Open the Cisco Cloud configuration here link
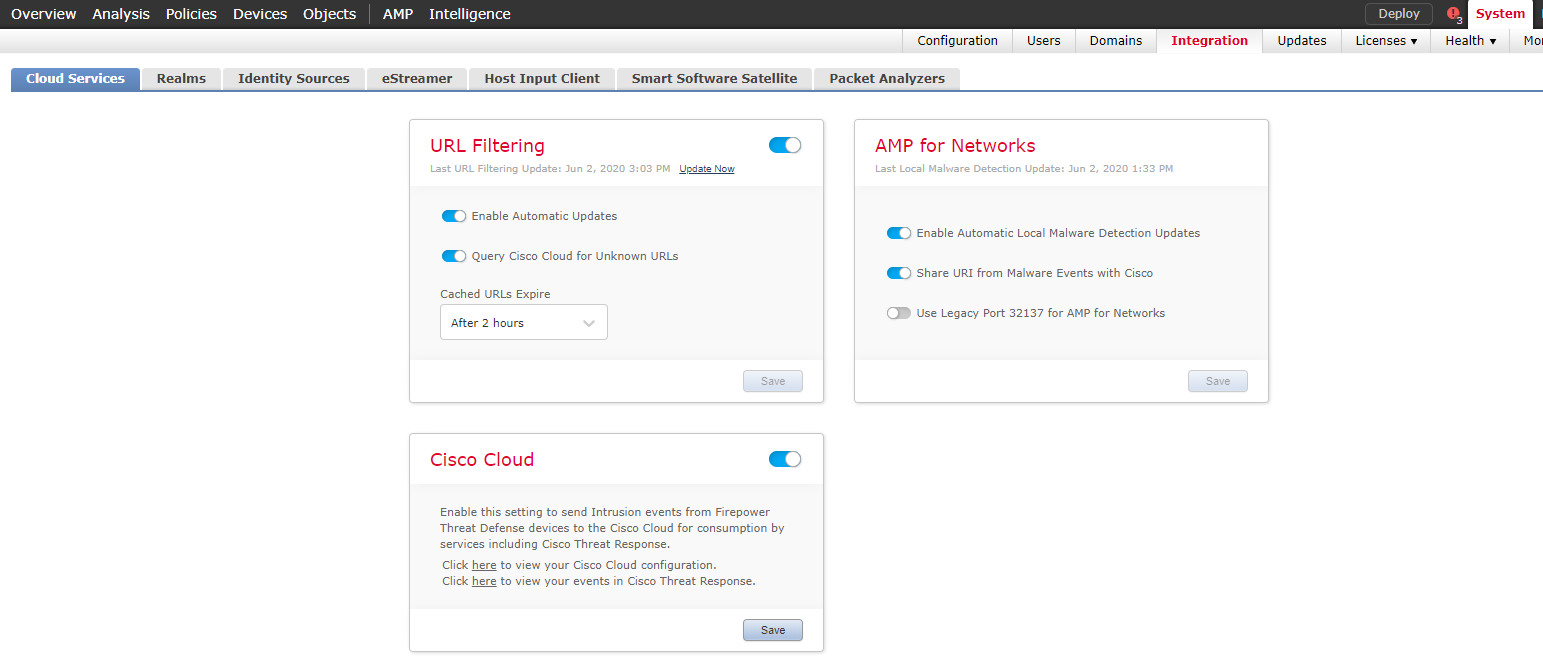Image resolution: width=1543 pixels, height=664 pixels. coord(484,565)
